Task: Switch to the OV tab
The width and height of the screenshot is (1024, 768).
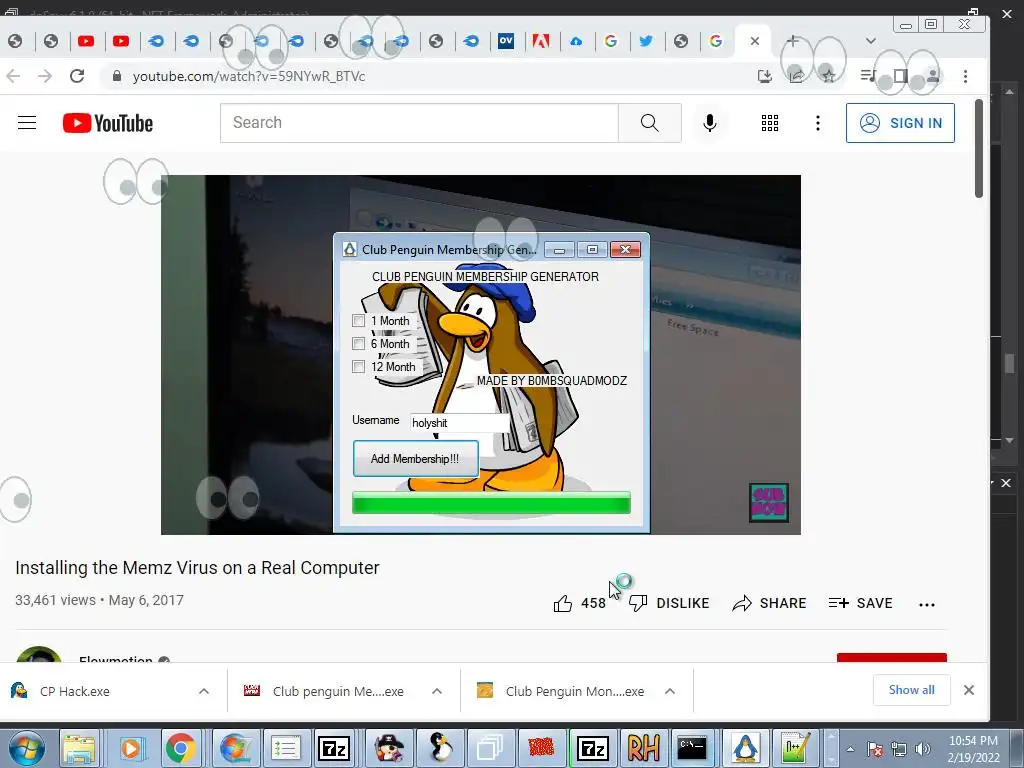Action: point(506,41)
